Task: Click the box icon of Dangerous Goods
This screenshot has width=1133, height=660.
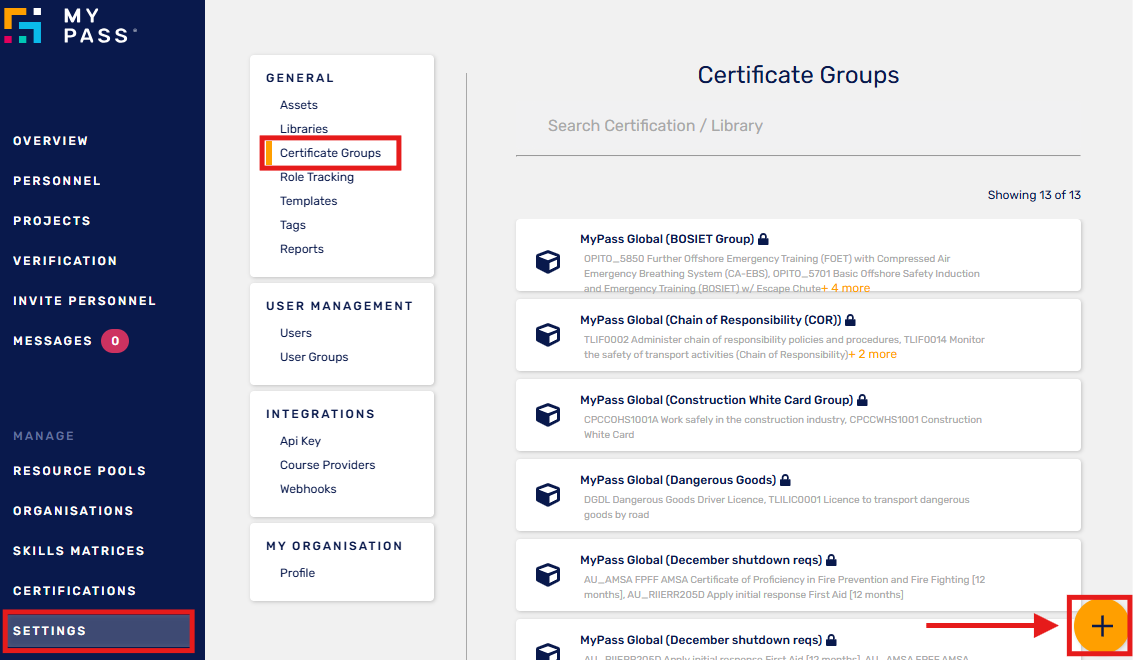Action: (548, 495)
